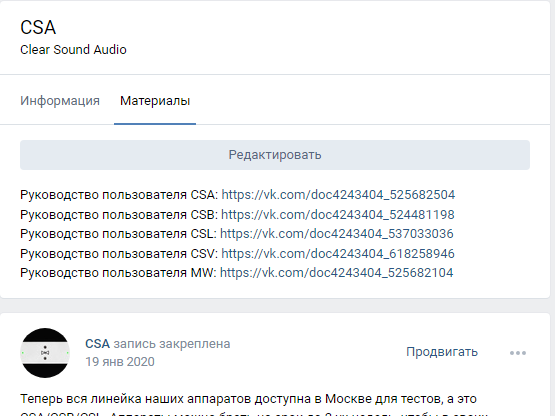Open the MW user manual link
The image size is (555, 416).
pos(336,273)
